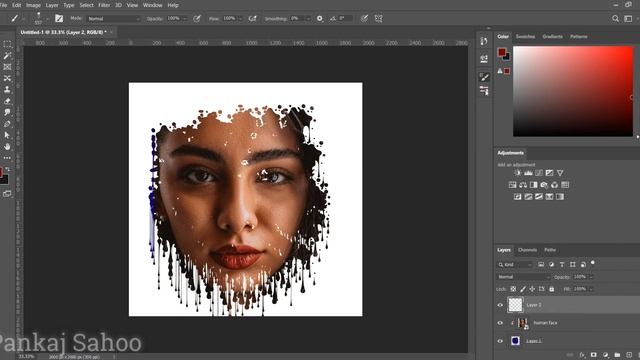Select the Rectangular Marquee tool
Image resolution: width=640 pixels, height=360 pixels.
pyautogui.click(x=7, y=44)
